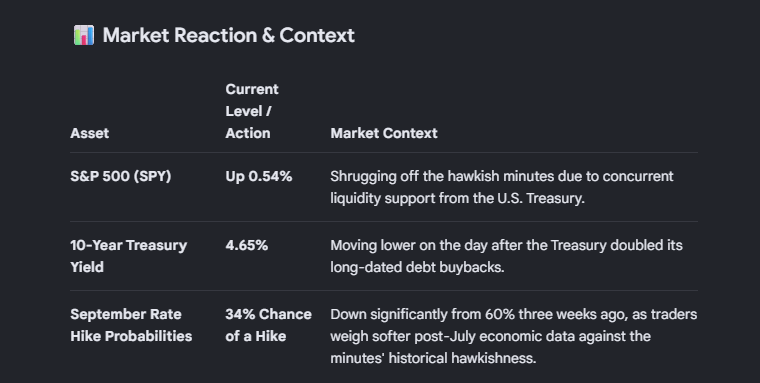Select the Current Level / Action header
The width and height of the screenshot is (760, 383).
[252, 111]
